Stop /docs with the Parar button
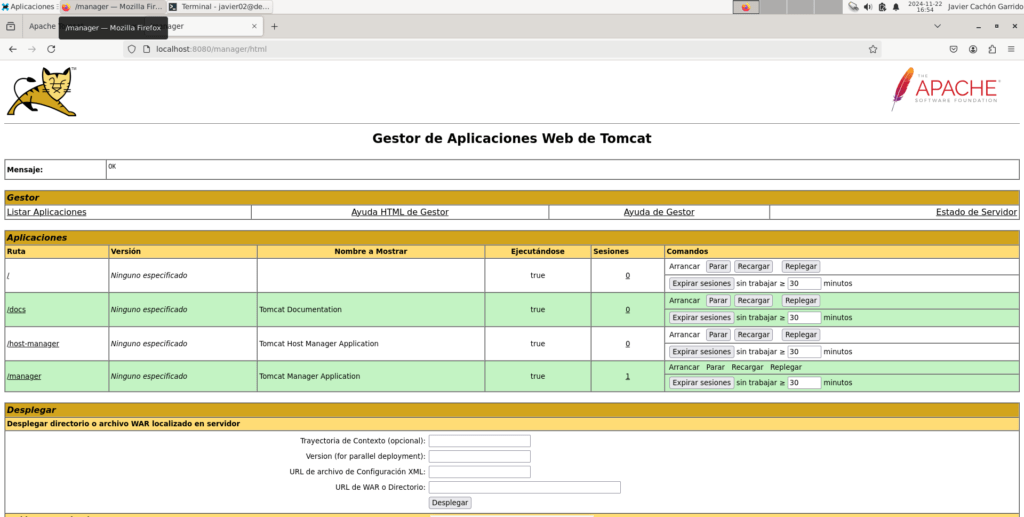The width and height of the screenshot is (1024, 517). click(x=718, y=300)
